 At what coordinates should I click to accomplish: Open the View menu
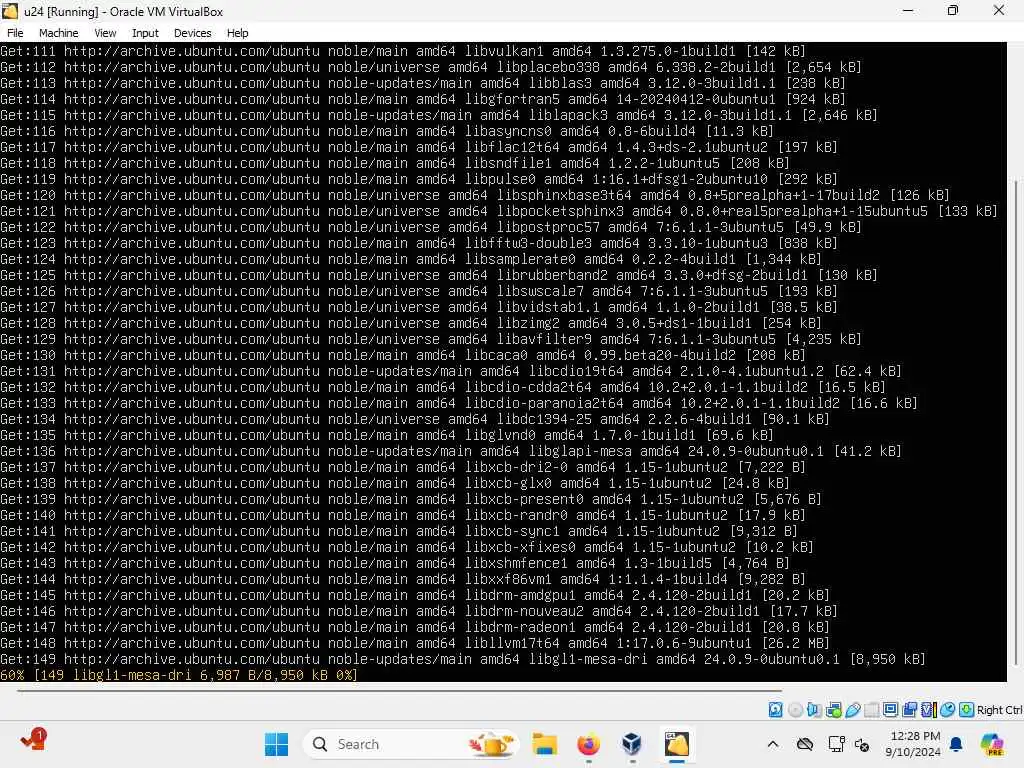pos(105,33)
